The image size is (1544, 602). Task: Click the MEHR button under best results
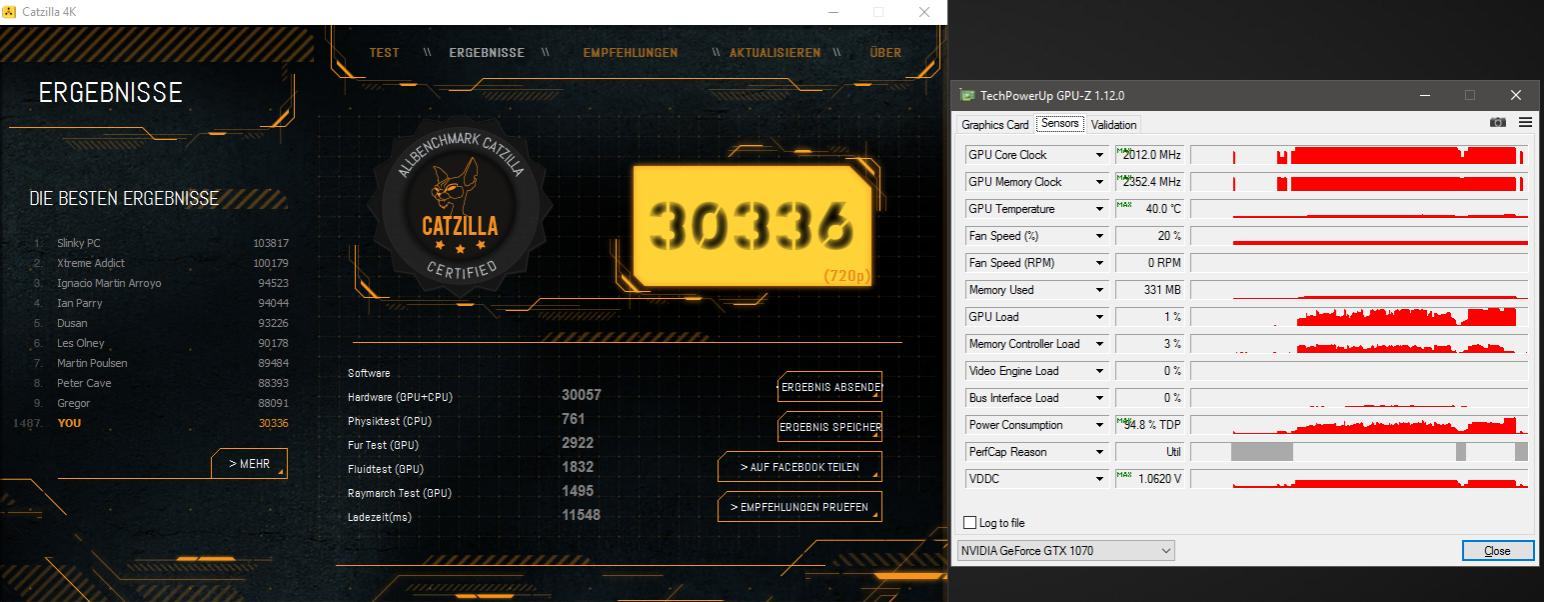[249, 464]
